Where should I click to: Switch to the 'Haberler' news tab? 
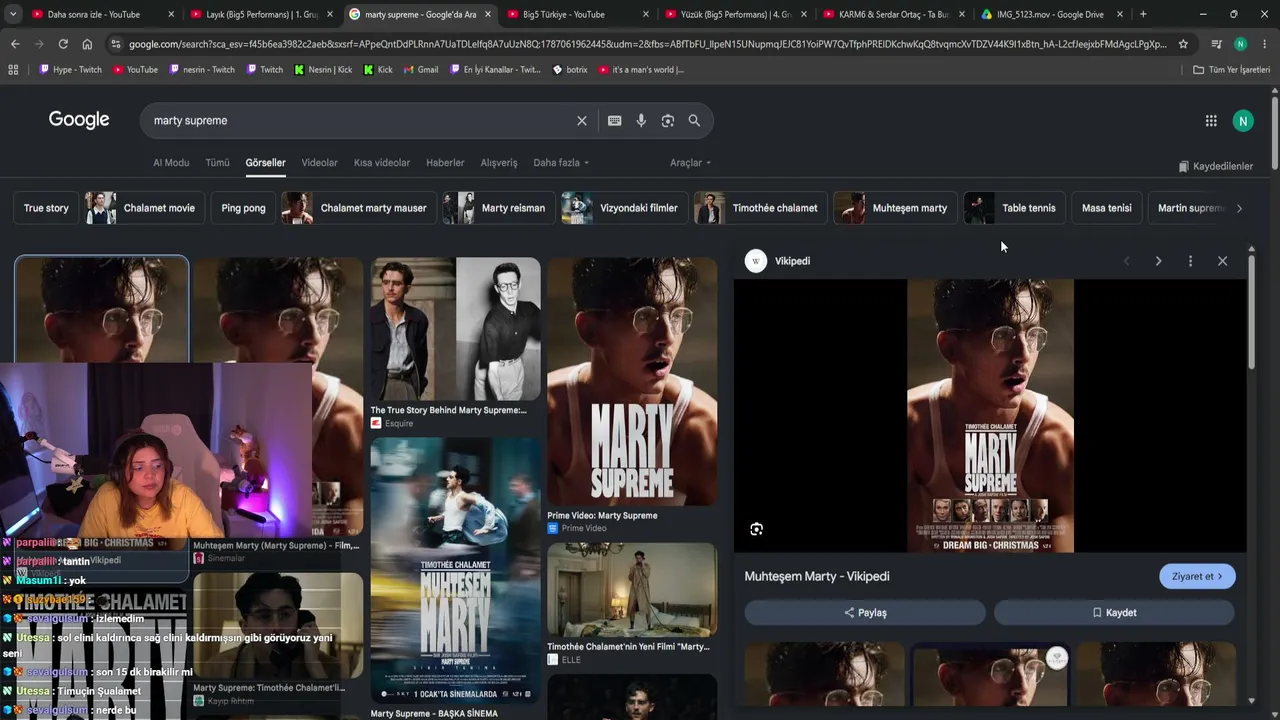tap(445, 163)
